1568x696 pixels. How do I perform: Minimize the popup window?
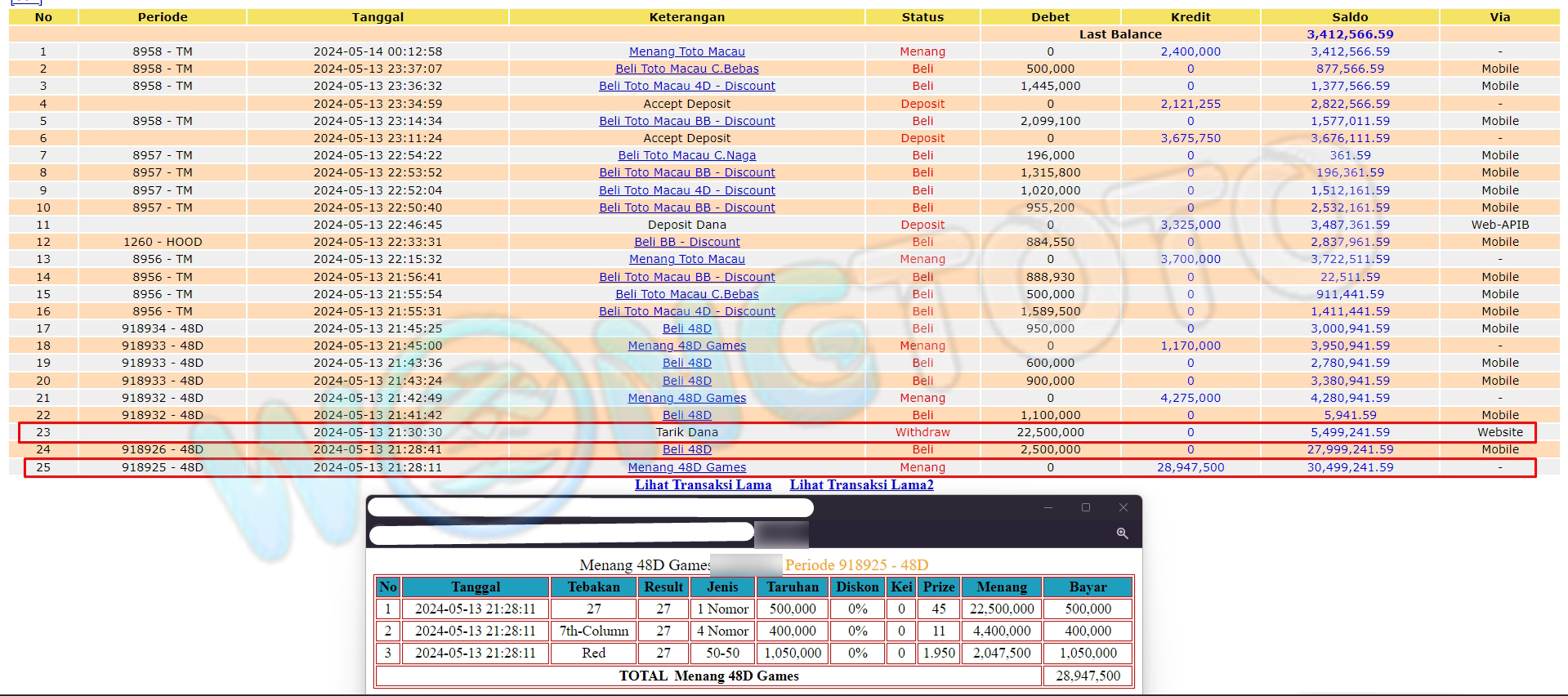click(x=1048, y=507)
